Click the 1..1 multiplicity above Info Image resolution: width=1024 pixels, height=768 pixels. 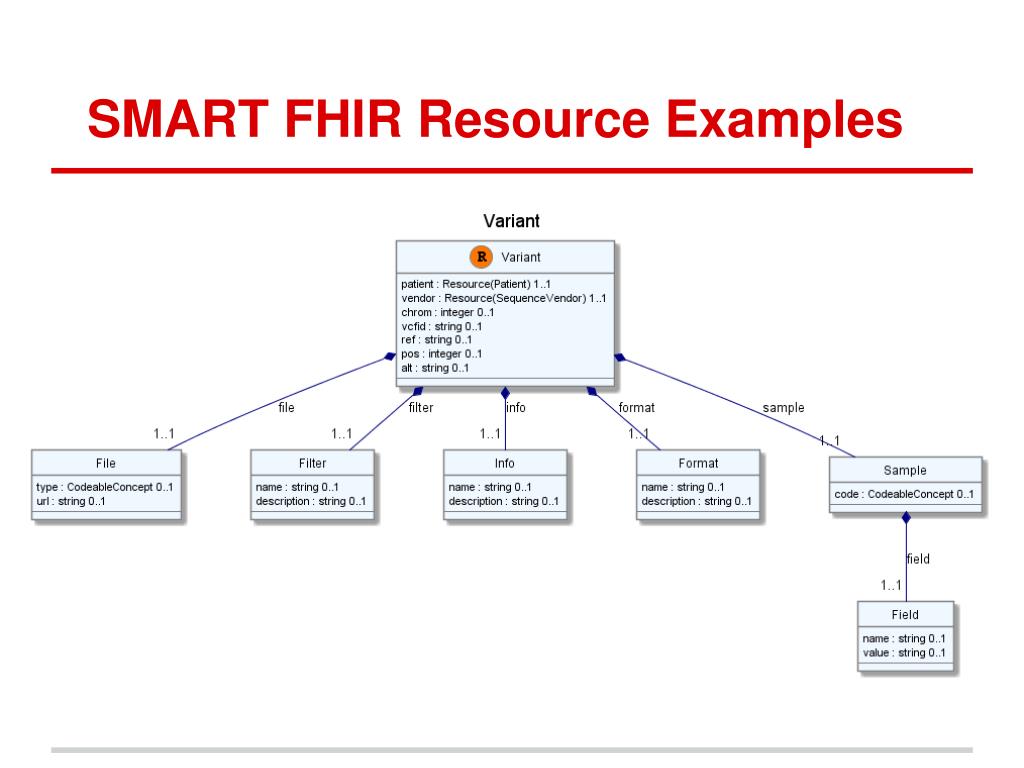click(x=490, y=434)
